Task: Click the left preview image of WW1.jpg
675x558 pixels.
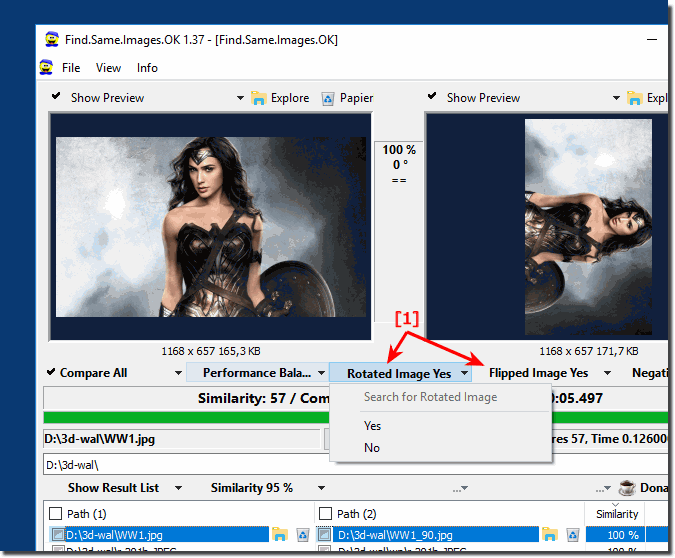Action: click(211, 227)
